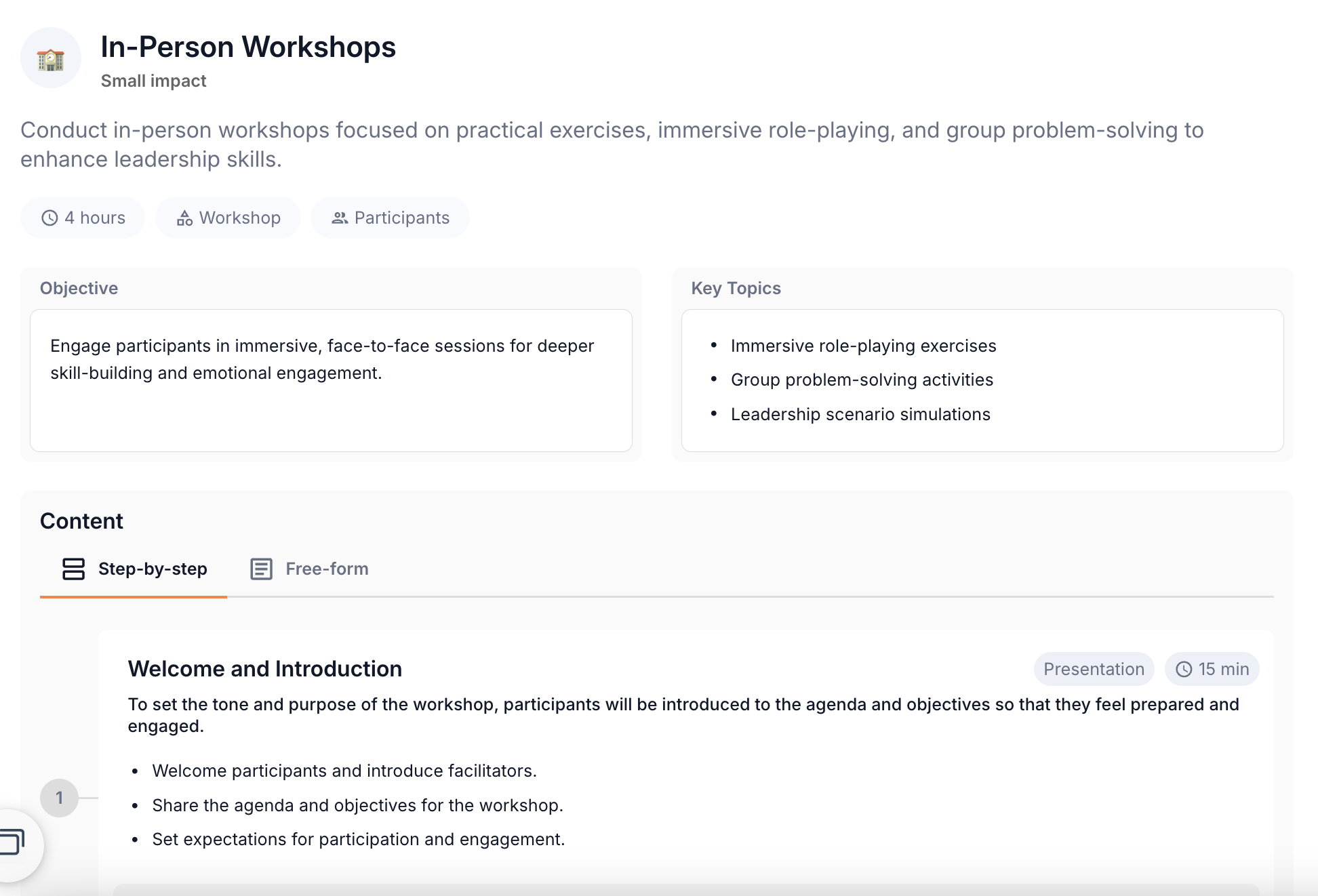
Task: Click the step number 1 marker
Action: [x=60, y=798]
